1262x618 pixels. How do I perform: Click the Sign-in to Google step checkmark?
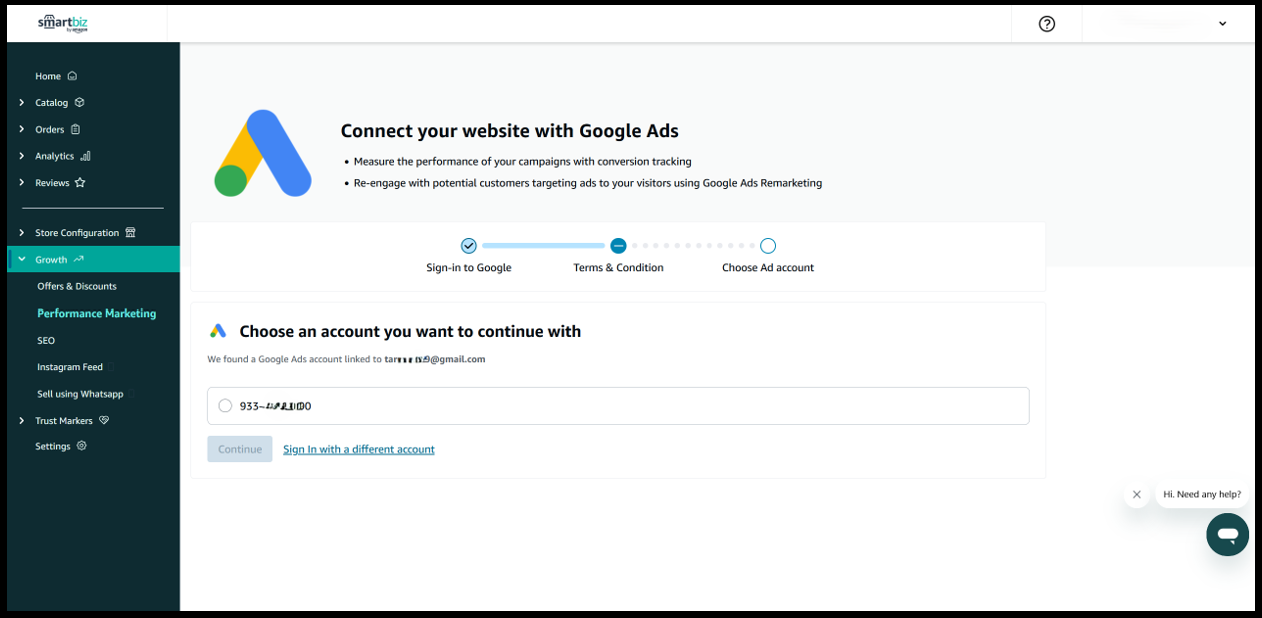(468, 246)
